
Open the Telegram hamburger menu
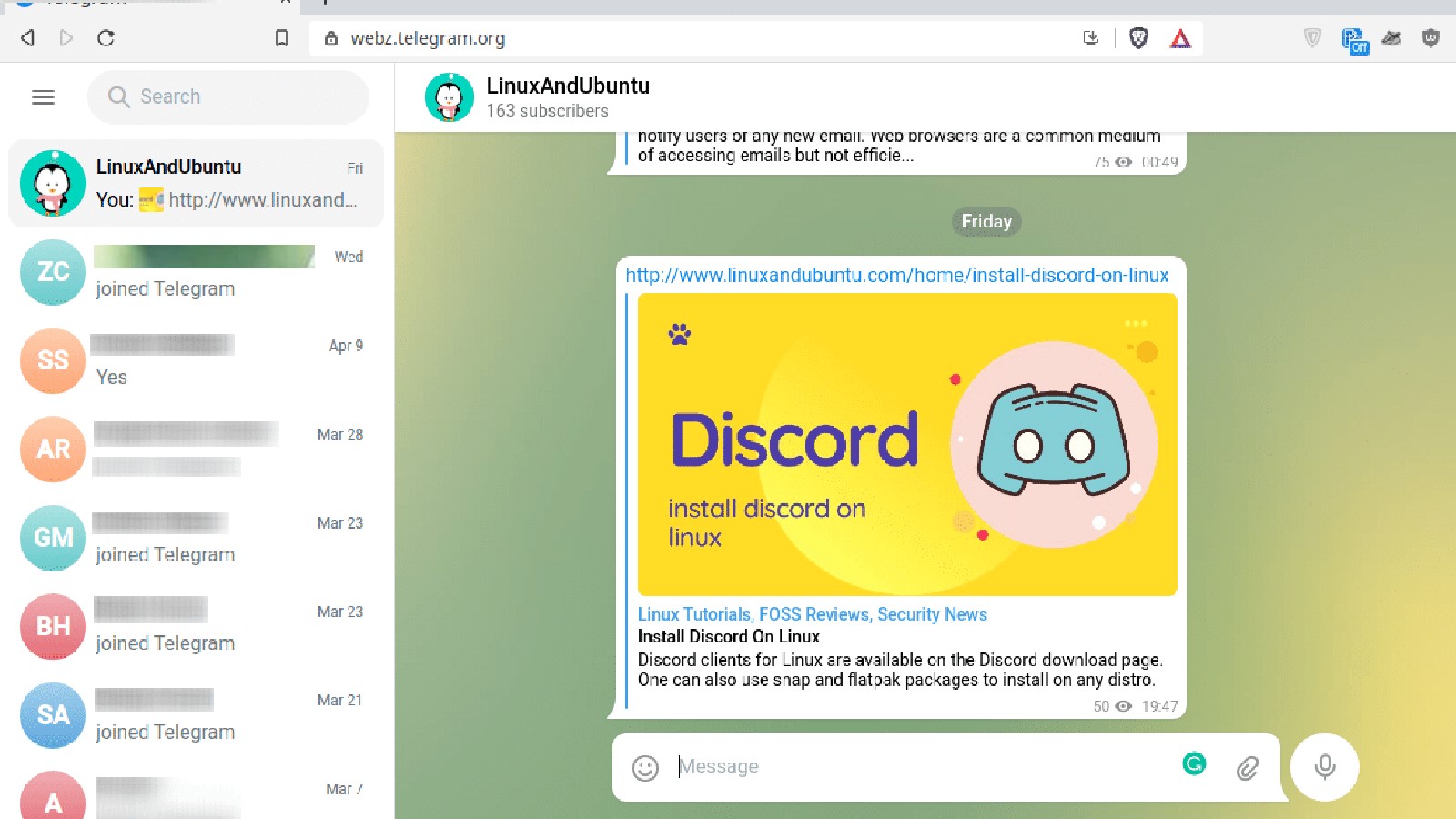(x=43, y=97)
